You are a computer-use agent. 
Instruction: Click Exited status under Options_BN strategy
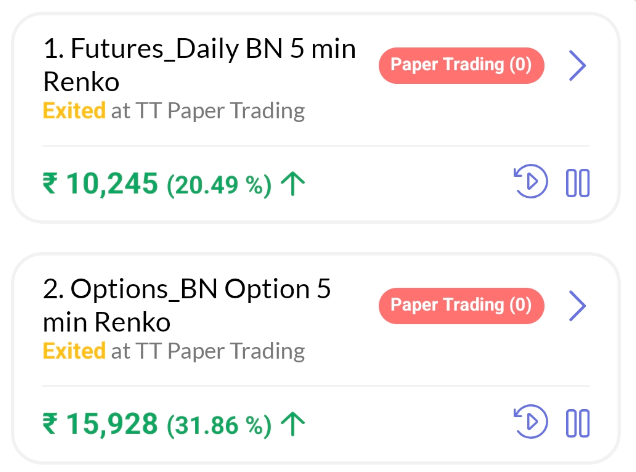(74, 351)
